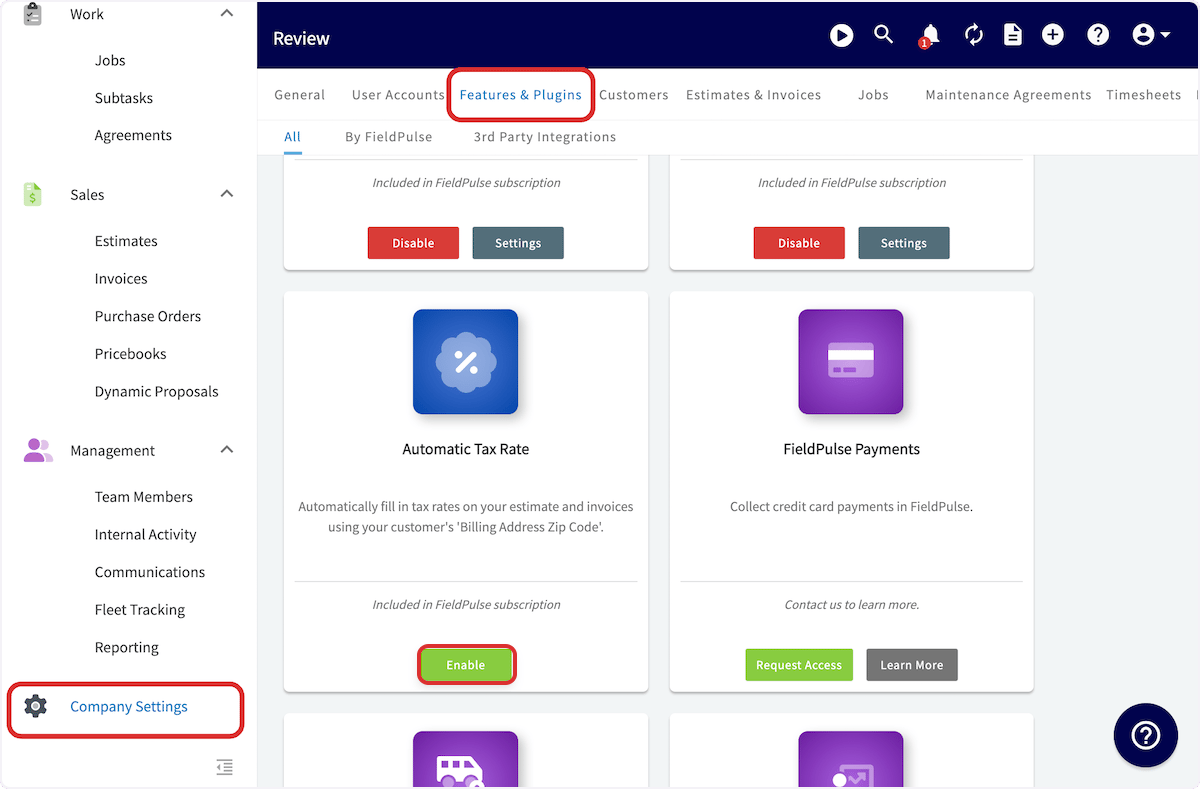Click the play button icon in header

coord(841,36)
